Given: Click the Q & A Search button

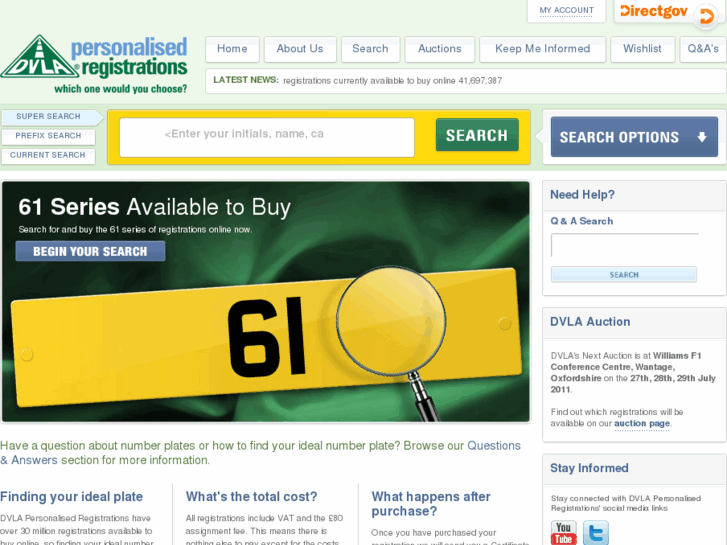Looking at the screenshot, I should click(624, 275).
